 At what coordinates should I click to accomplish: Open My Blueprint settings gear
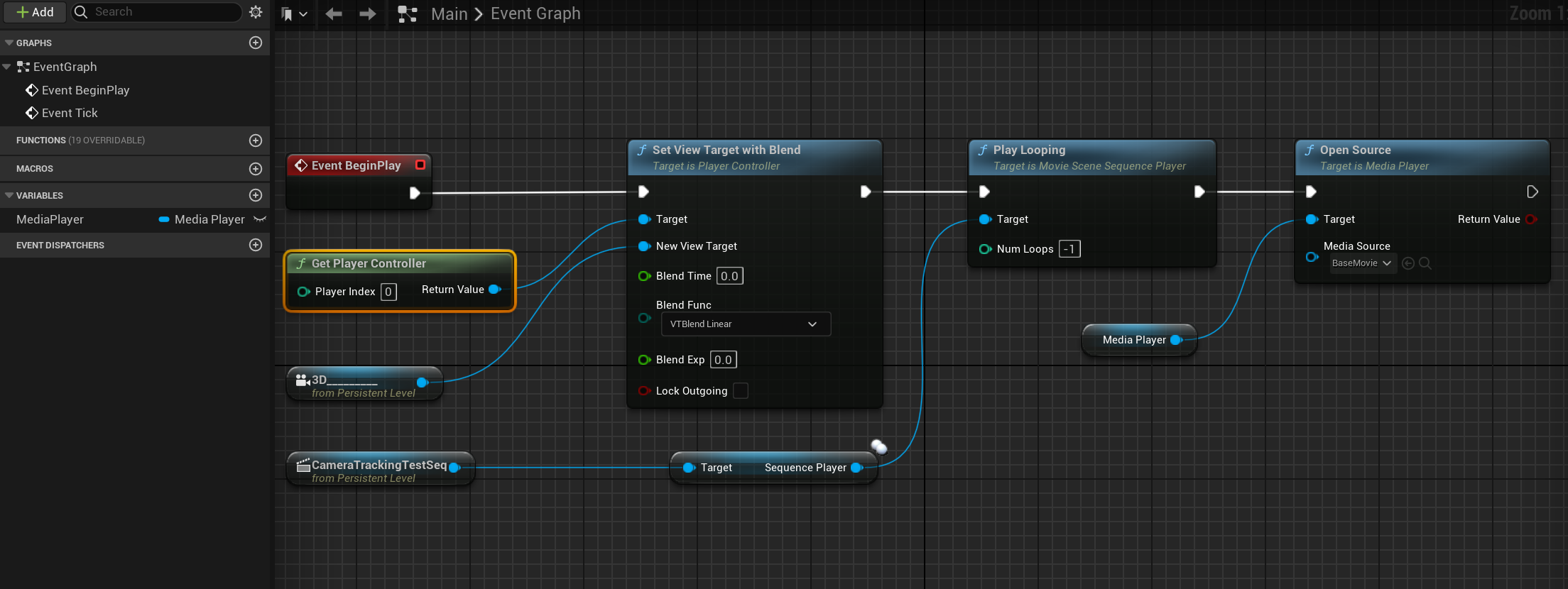256,12
